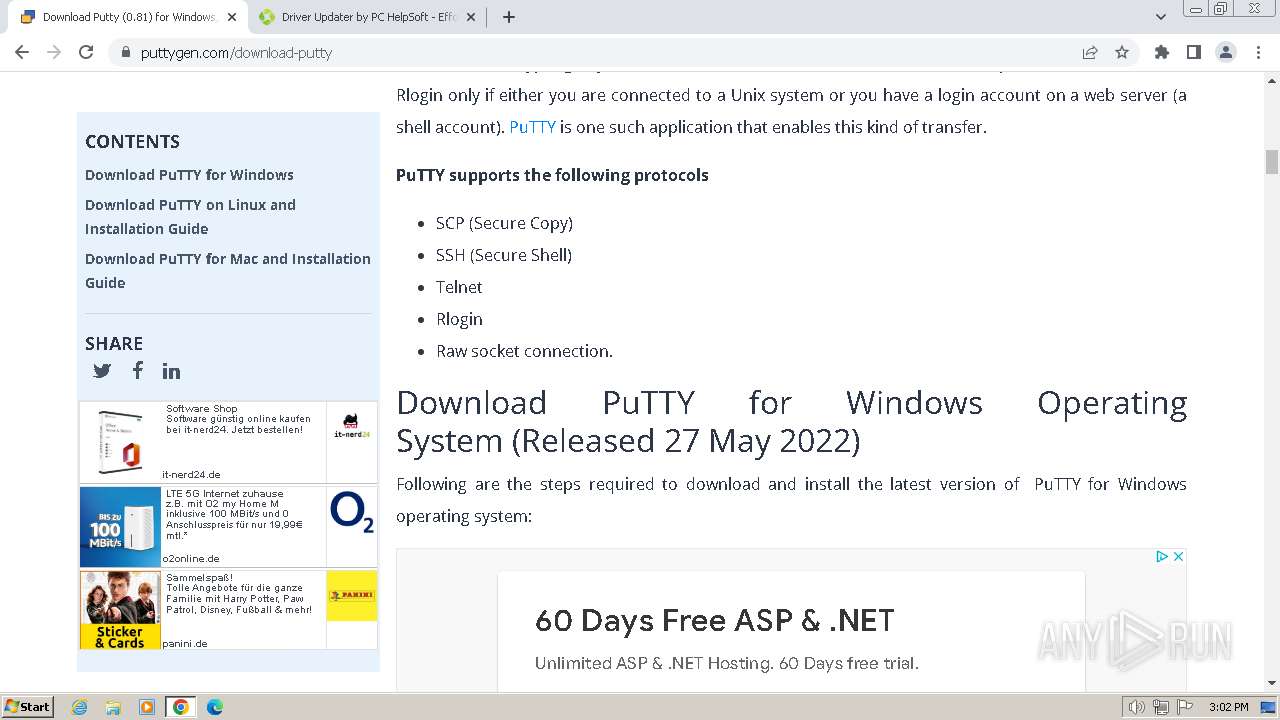Click the SCP (Secure Copy) list item

point(504,223)
